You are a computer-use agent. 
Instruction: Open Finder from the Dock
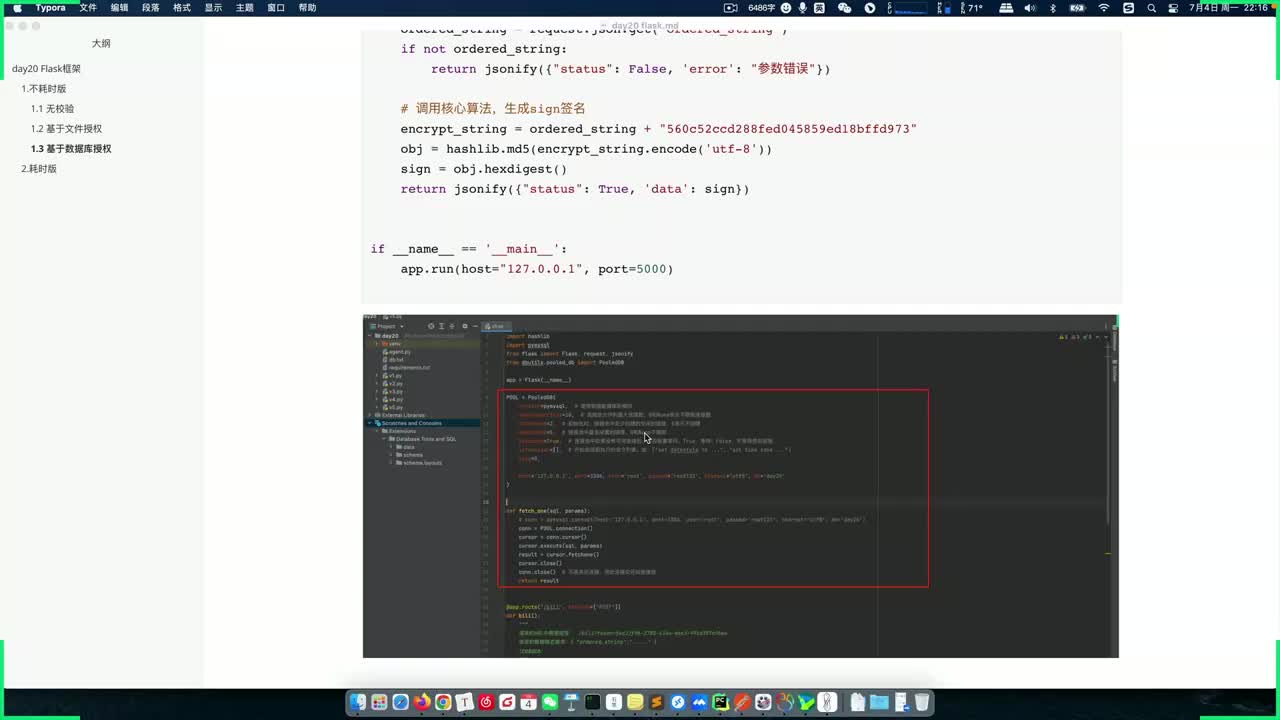[357, 703]
